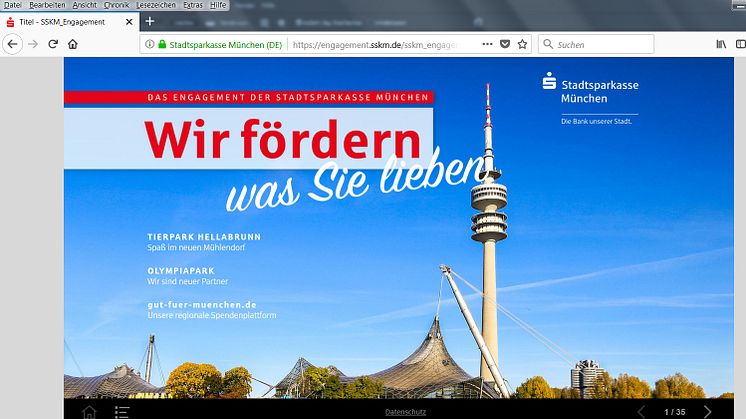Show site info for Stadtsparkasse München padlock

point(160,44)
